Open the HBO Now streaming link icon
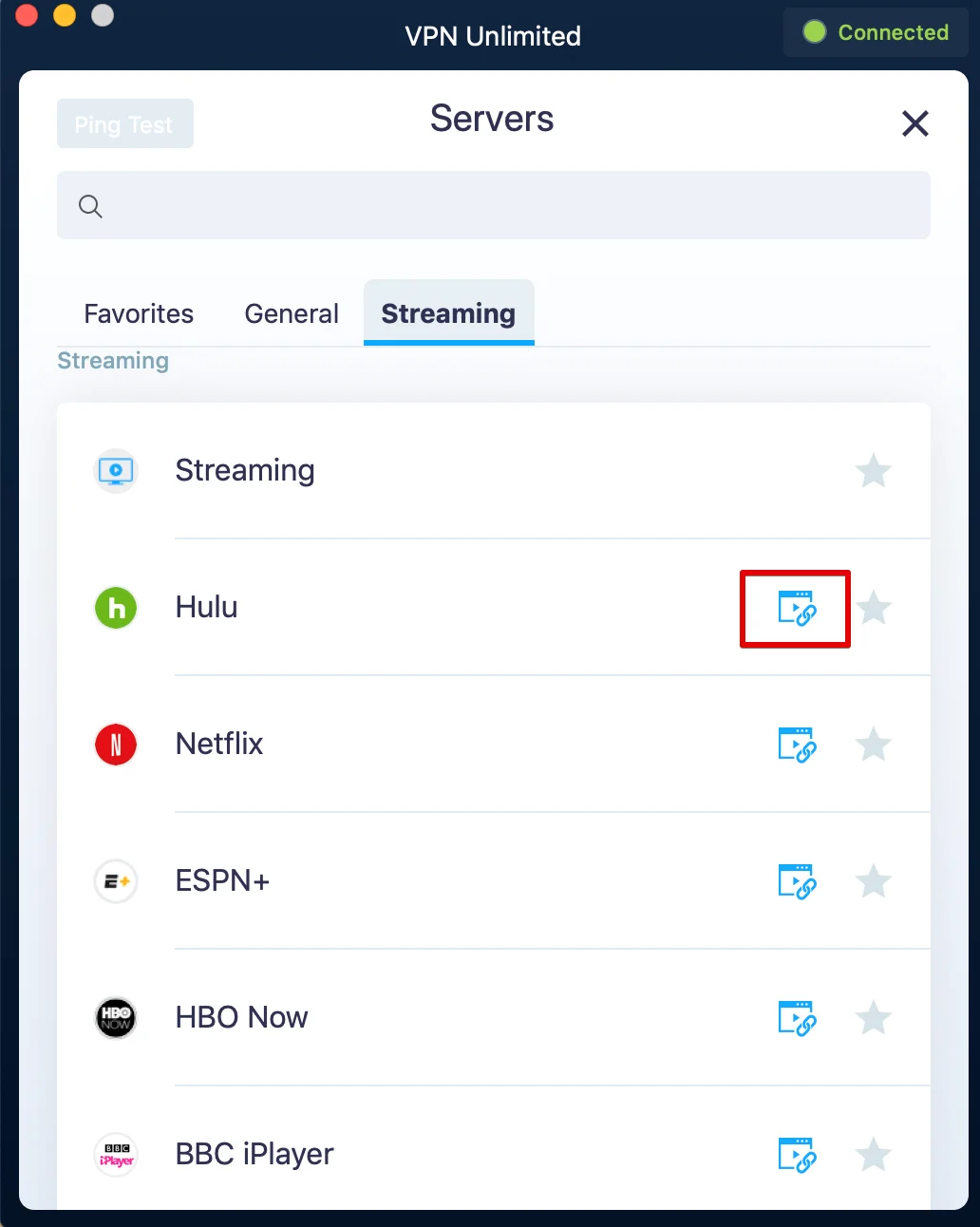Screen dimensions: 980x1227 click(797, 1019)
